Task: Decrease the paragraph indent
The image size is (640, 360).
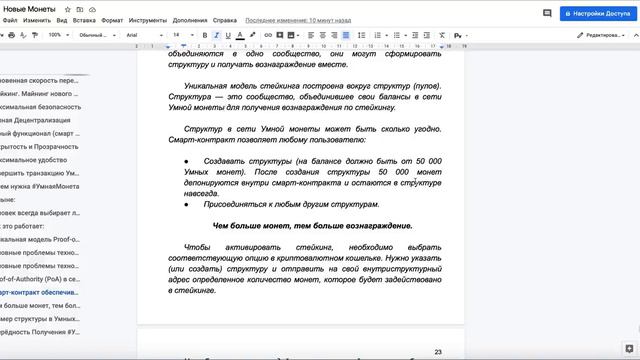Action: pyautogui.click(x=415, y=36)
